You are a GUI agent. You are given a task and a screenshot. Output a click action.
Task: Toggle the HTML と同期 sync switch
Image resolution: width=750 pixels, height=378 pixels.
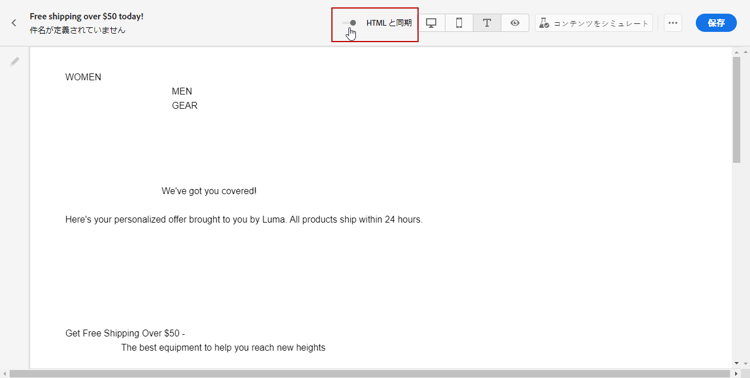[x=349, y=22]
